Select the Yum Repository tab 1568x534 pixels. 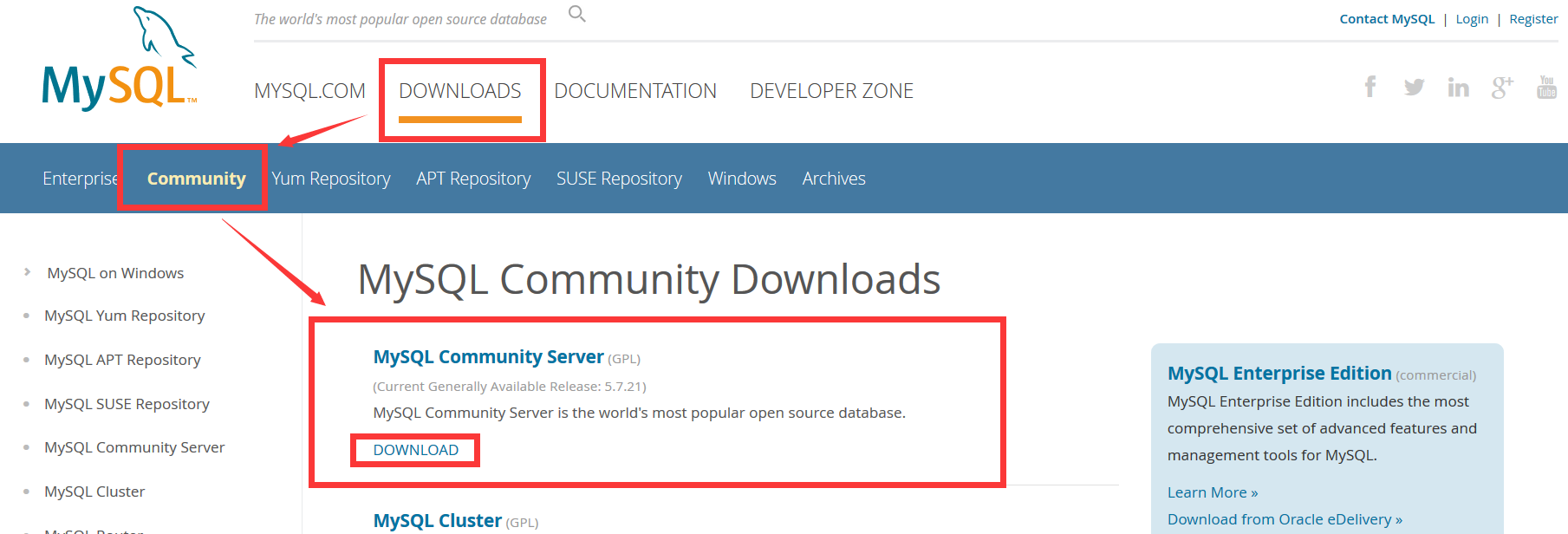coord(331,179)
